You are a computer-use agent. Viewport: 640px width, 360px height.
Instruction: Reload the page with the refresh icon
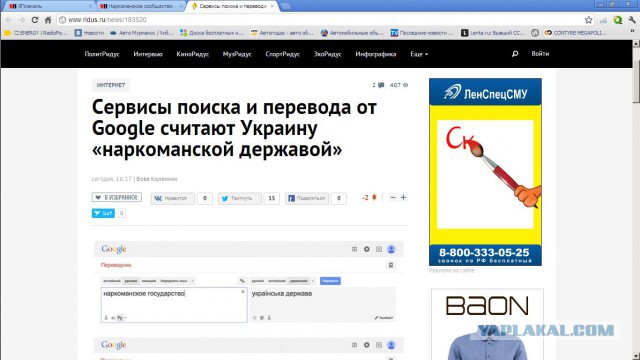35,20
